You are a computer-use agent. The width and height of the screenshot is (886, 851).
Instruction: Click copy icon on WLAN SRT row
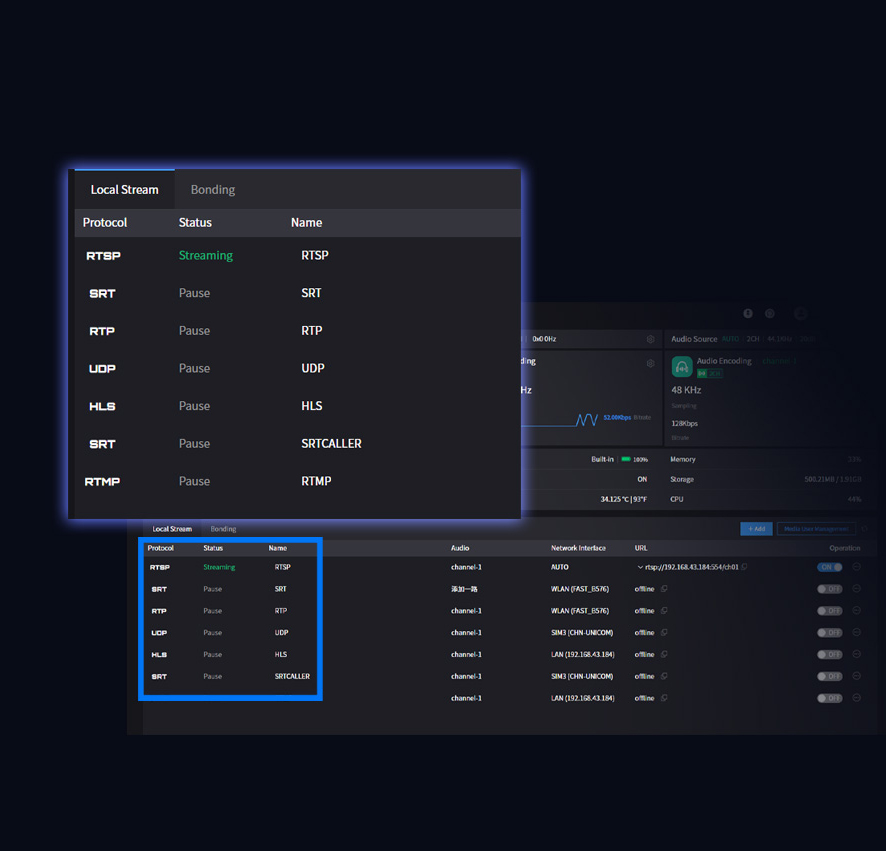(x=664, y=589)
